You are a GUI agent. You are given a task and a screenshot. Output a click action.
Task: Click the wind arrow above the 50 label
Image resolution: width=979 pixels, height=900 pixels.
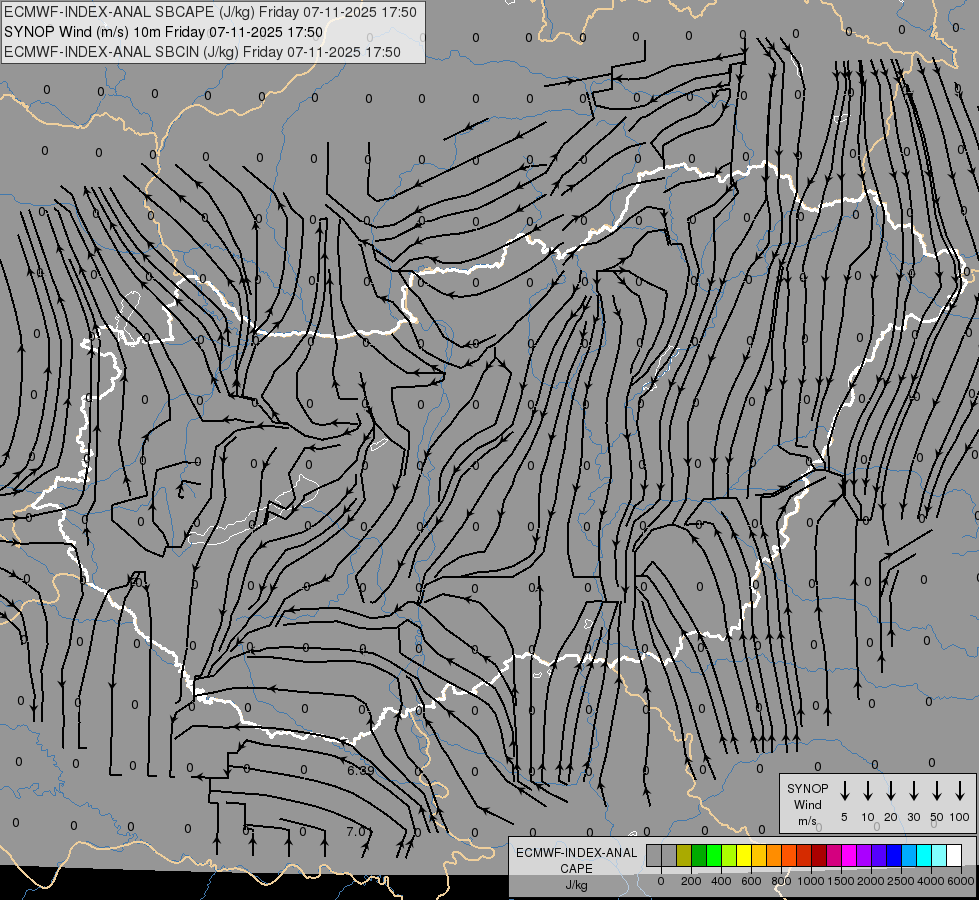937,791
